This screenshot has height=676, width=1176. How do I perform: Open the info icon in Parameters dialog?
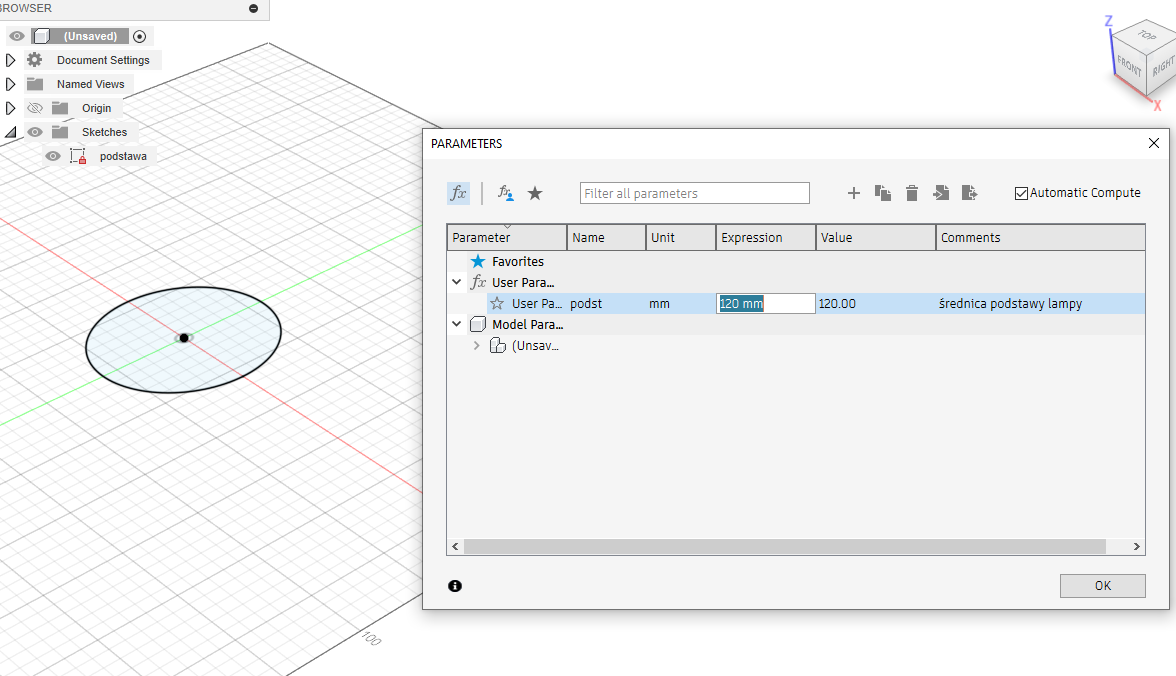click(x=455, y=586)
